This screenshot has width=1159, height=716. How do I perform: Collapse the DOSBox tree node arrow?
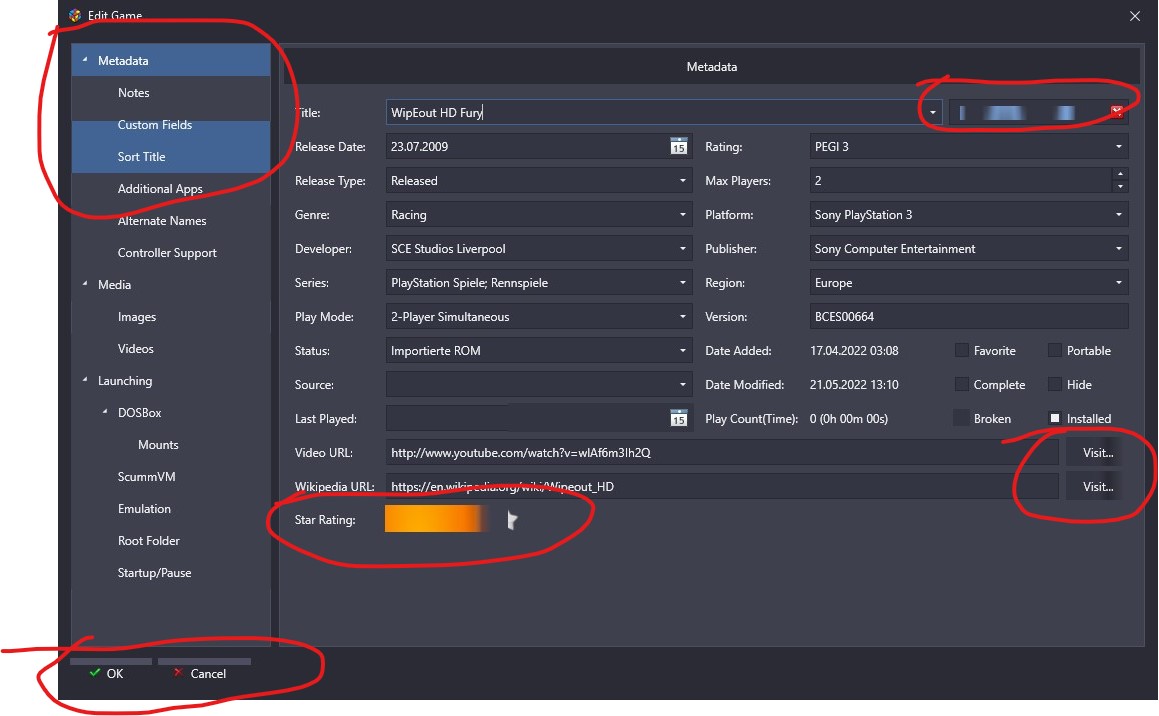105,412
